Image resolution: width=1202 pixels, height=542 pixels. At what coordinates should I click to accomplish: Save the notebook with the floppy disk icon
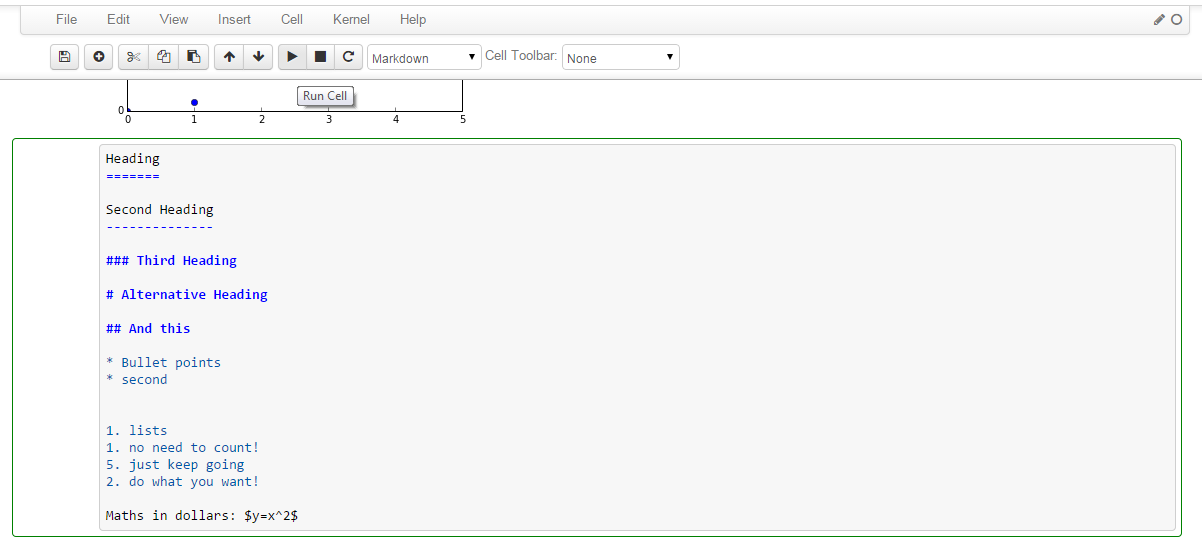65,57
